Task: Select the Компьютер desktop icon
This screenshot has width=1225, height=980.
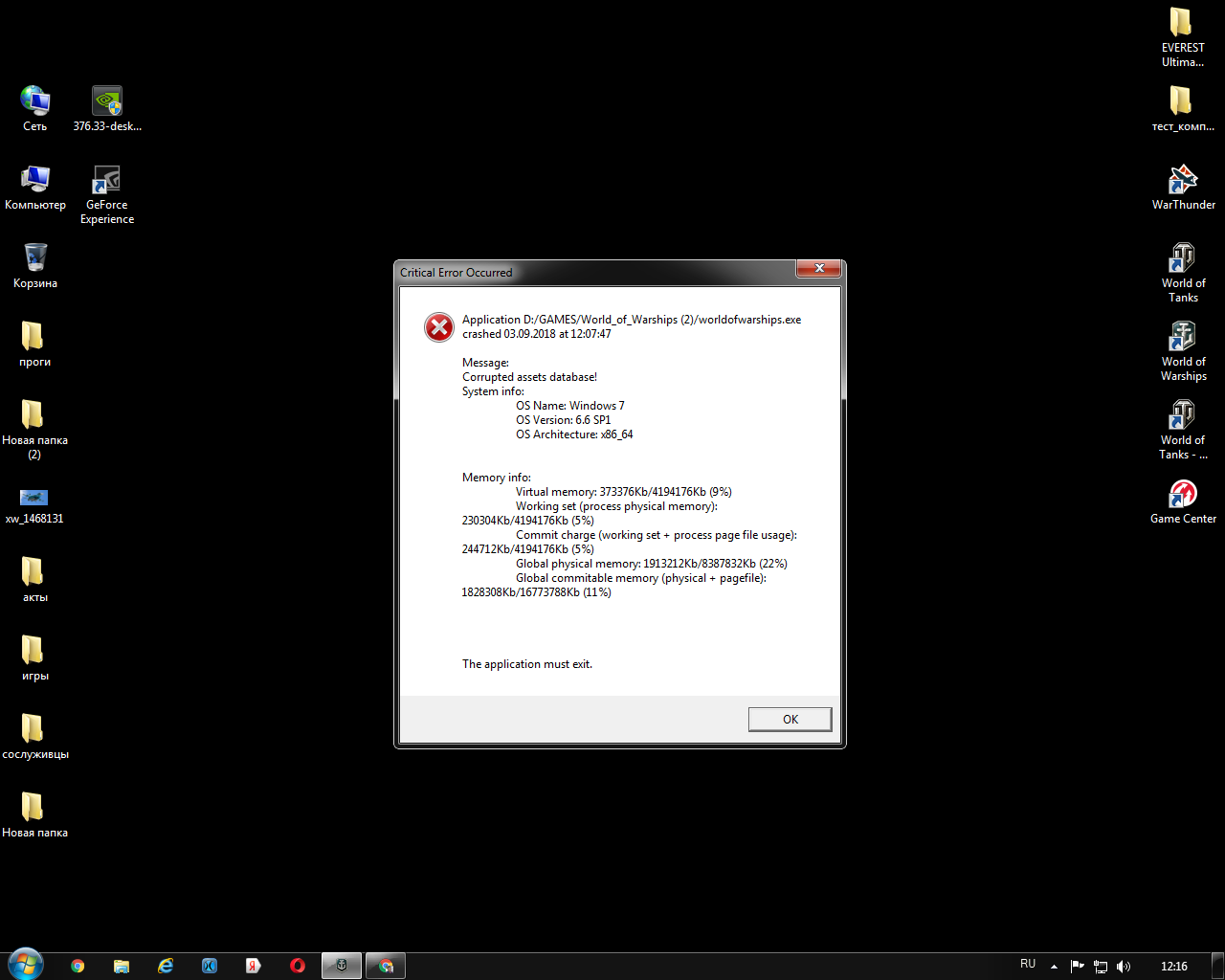Action: pyautogui.click(x=35, y=187)
